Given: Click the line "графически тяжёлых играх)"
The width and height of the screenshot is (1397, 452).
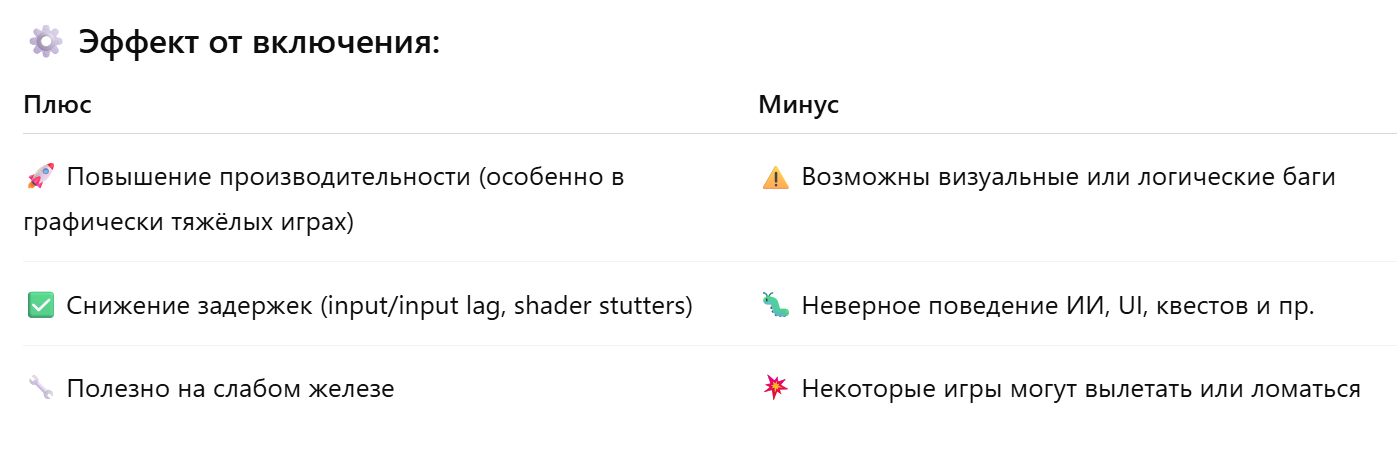Looking at the screenshot, I should (189, 221).
